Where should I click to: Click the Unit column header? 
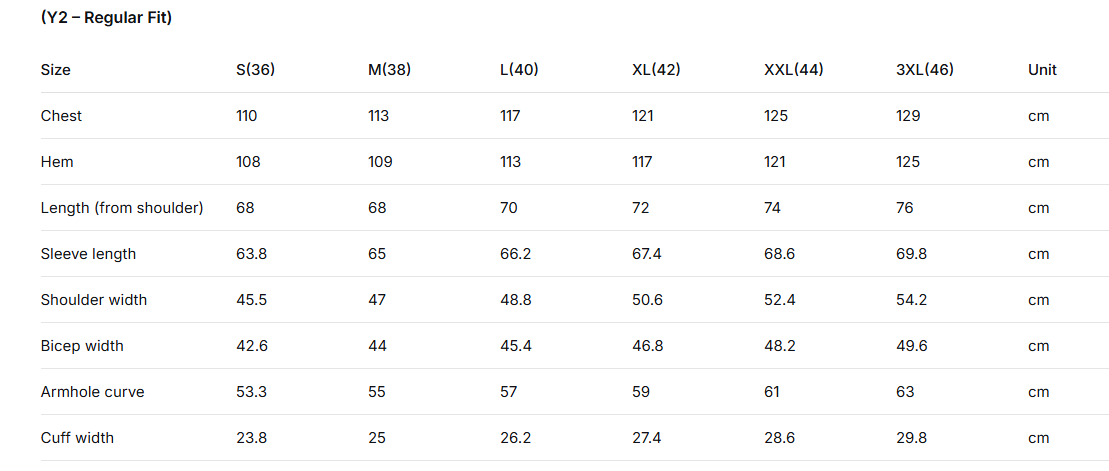pos(1043,70)
